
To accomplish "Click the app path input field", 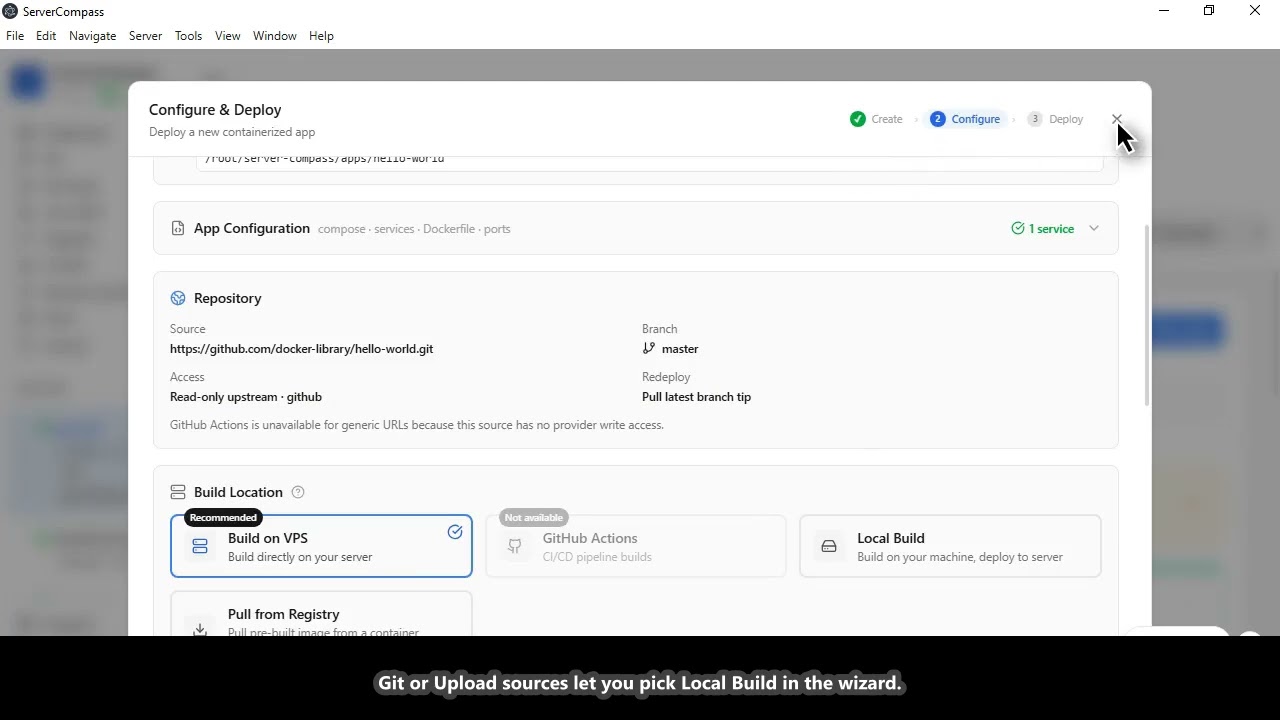I will pos(649,163).
